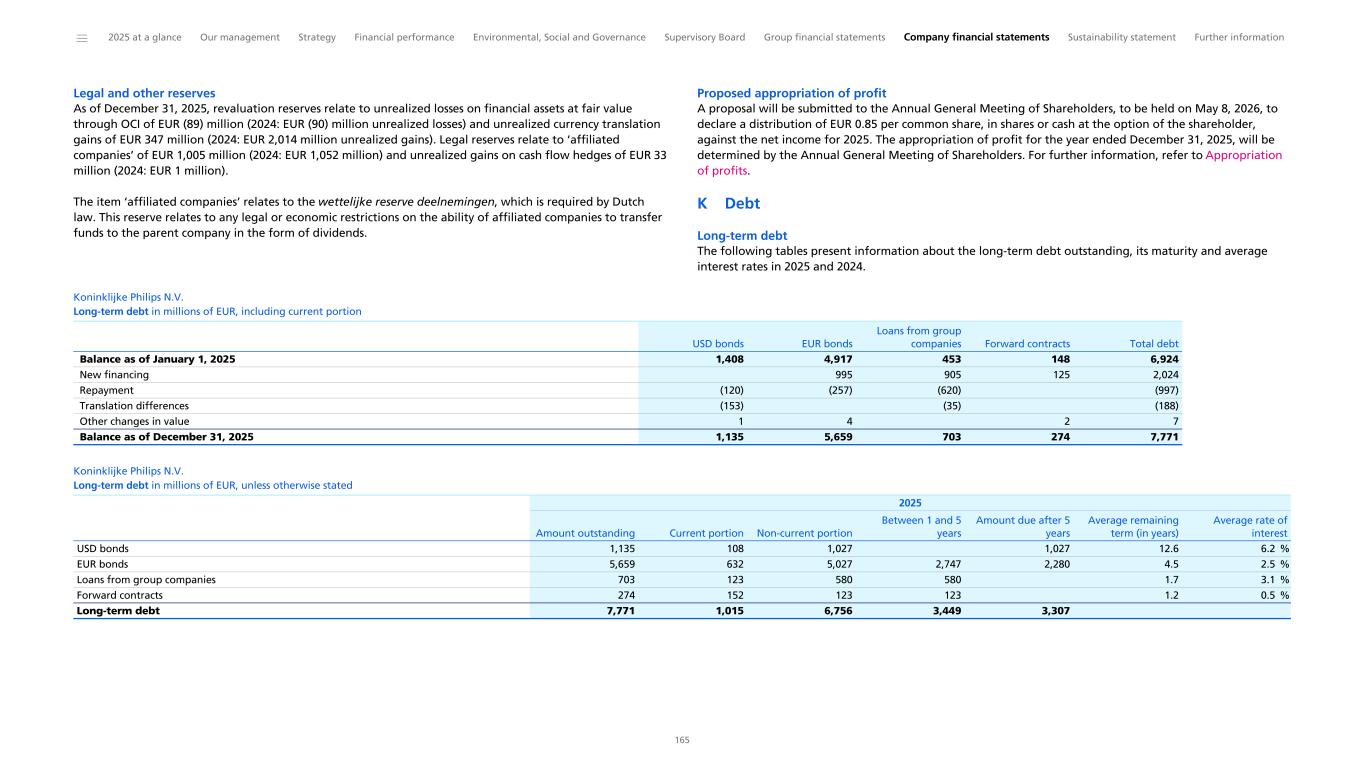Navigate to the Strategy tab

coord(317,37)
